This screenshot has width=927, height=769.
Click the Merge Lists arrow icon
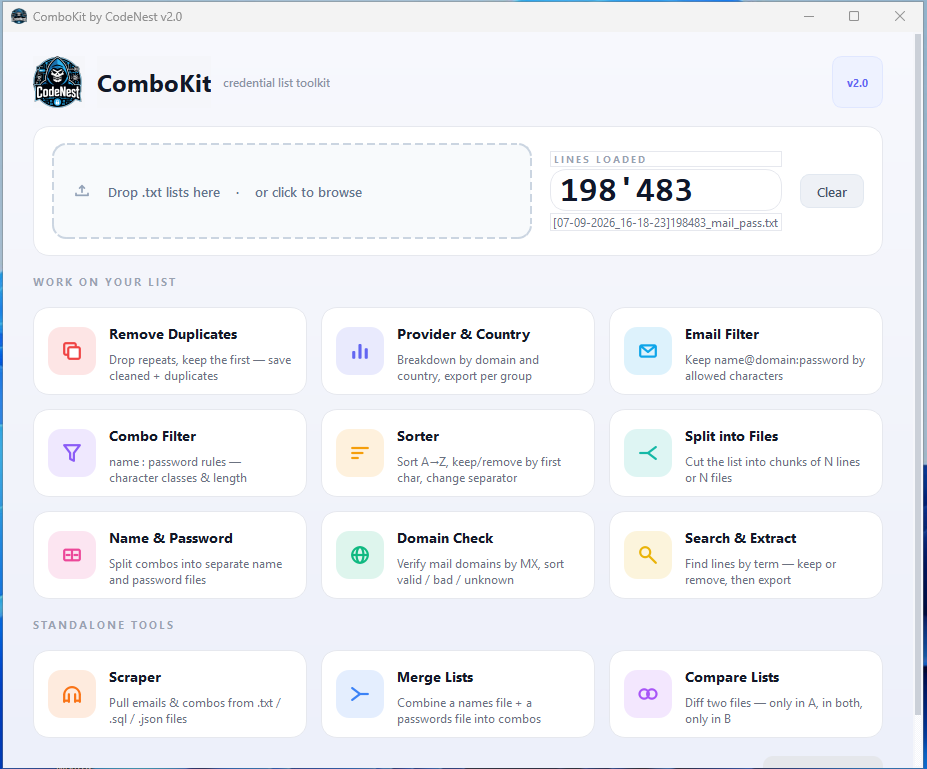[360, 694]
